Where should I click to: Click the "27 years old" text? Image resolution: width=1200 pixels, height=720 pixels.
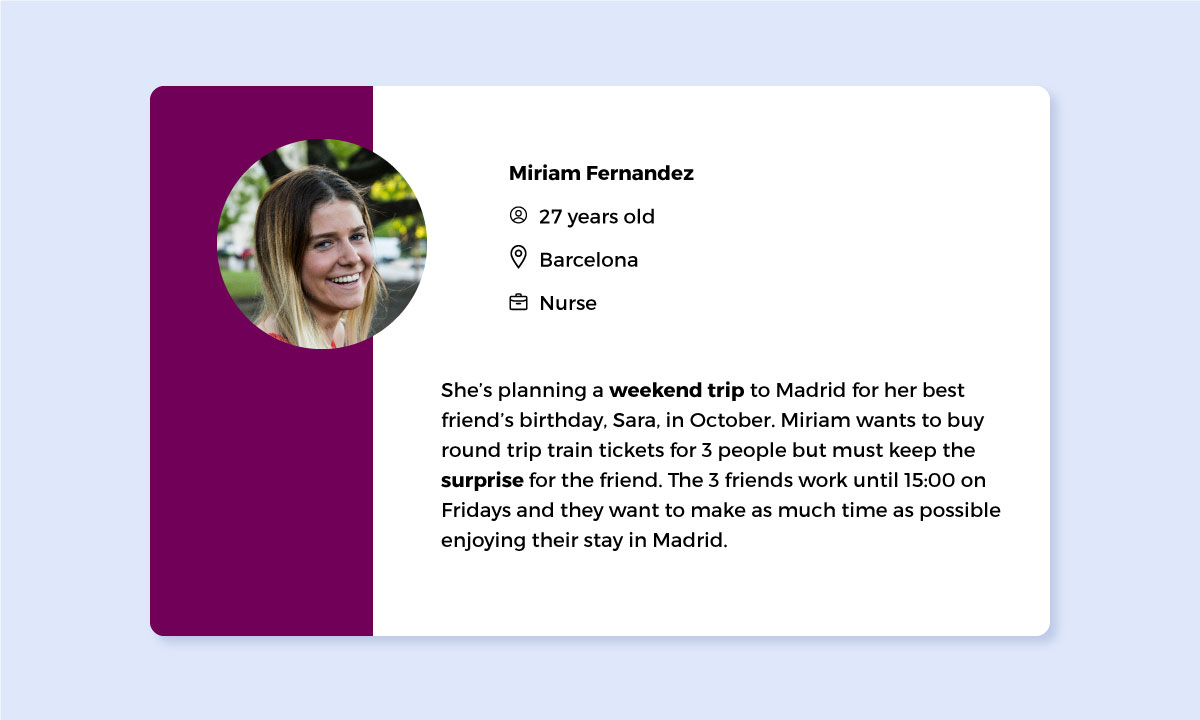click(x=597, y=217)
